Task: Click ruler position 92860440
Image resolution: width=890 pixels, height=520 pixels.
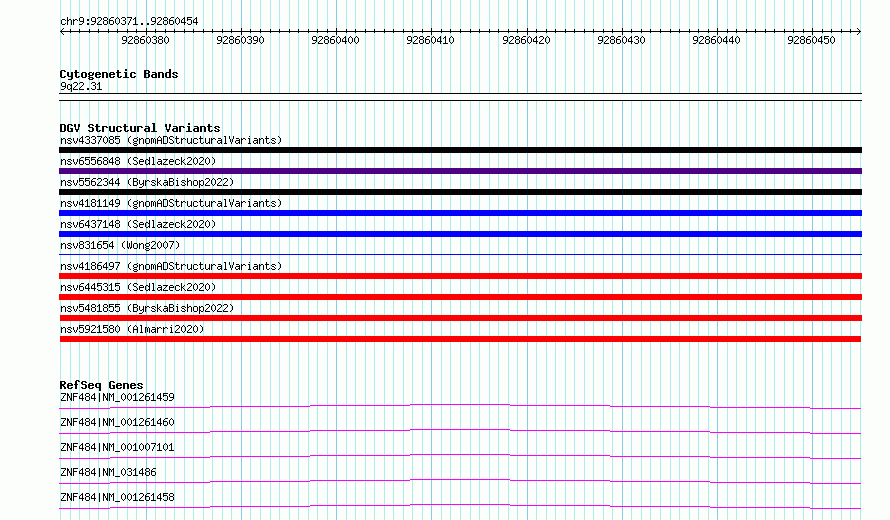Action: tap(716, 40)
